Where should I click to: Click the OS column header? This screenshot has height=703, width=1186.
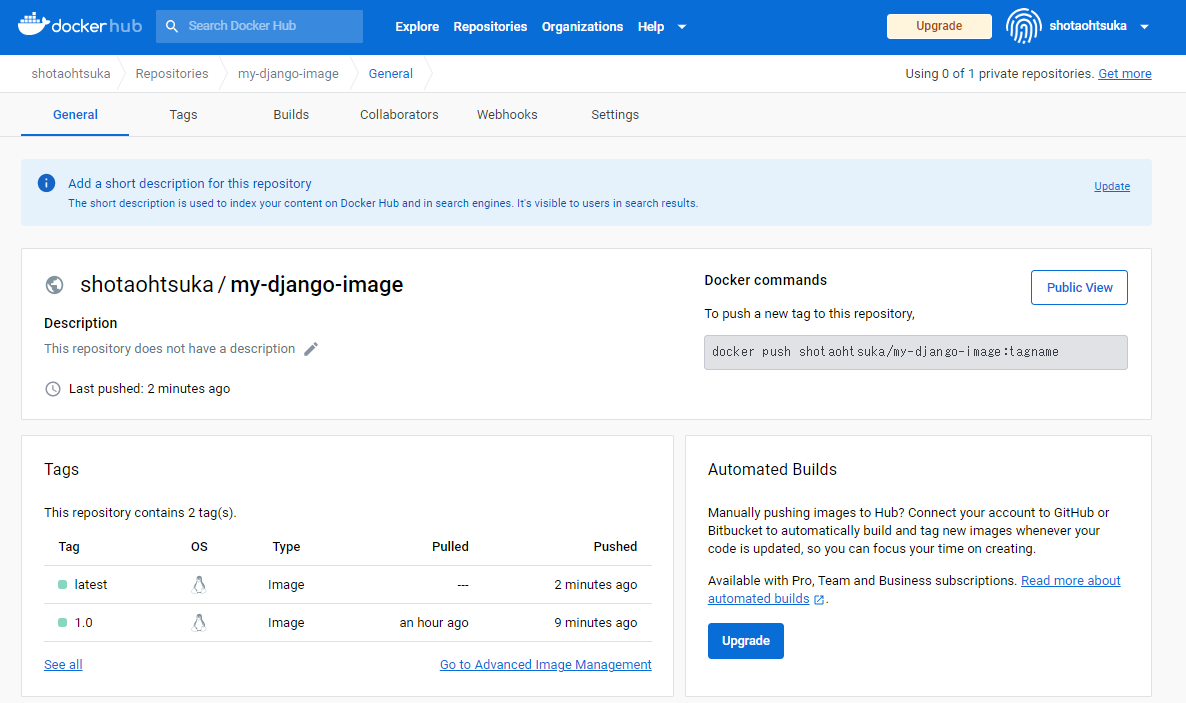pos(199,546)
